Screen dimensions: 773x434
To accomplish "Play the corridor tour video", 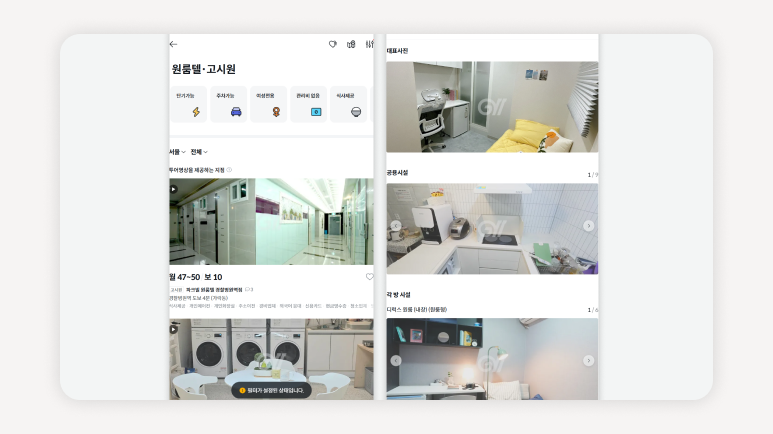I will point(174,189).
